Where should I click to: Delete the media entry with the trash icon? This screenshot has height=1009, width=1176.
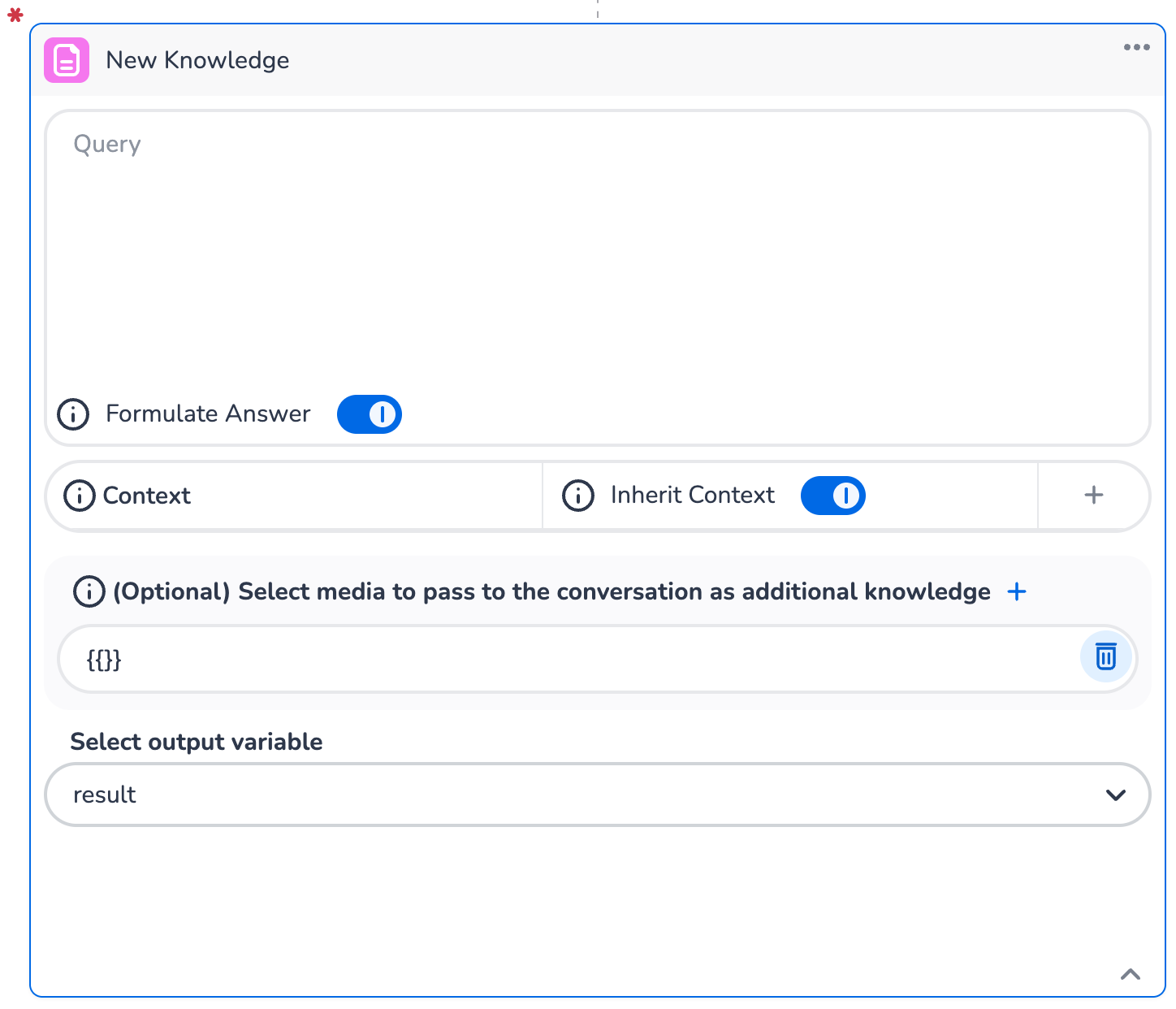[x=1105, y=656]
